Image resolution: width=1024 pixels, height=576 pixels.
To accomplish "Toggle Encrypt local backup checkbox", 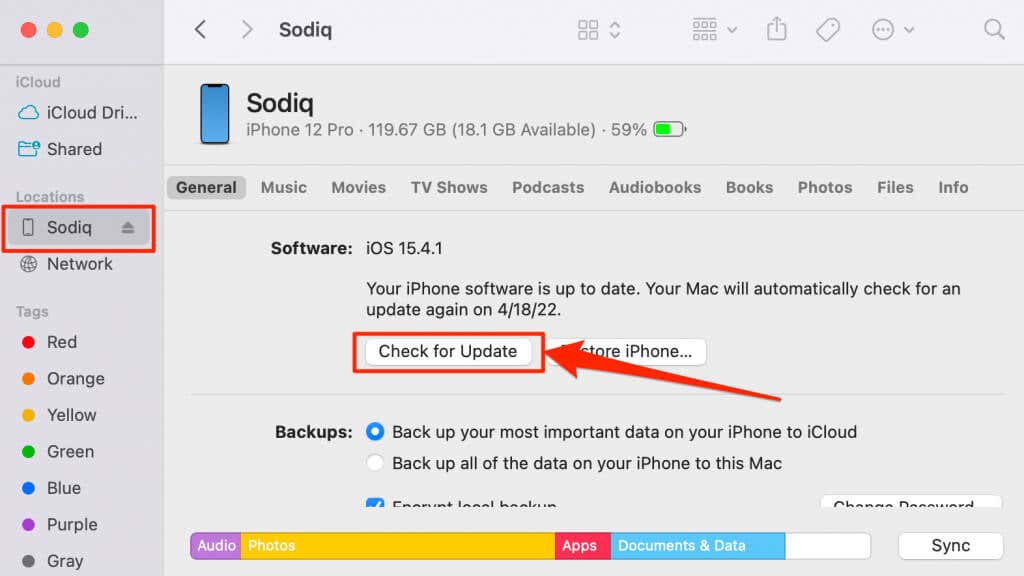I will tap(375, 504).
